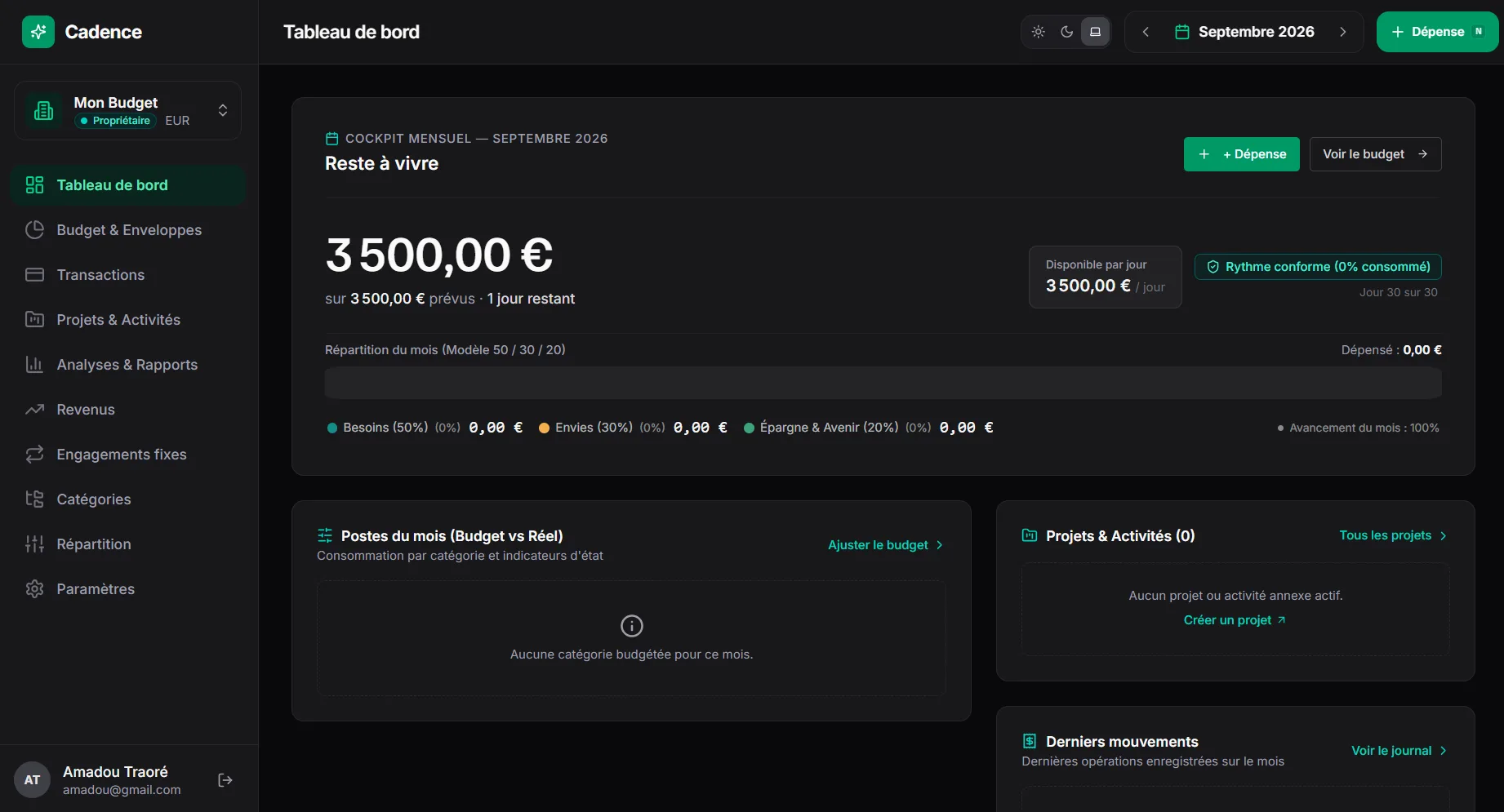Click the calendar icon next to Septembre 2026
Image resolution: width=1504 pixels, height=812 pixels.
[x=1181, y=32]
